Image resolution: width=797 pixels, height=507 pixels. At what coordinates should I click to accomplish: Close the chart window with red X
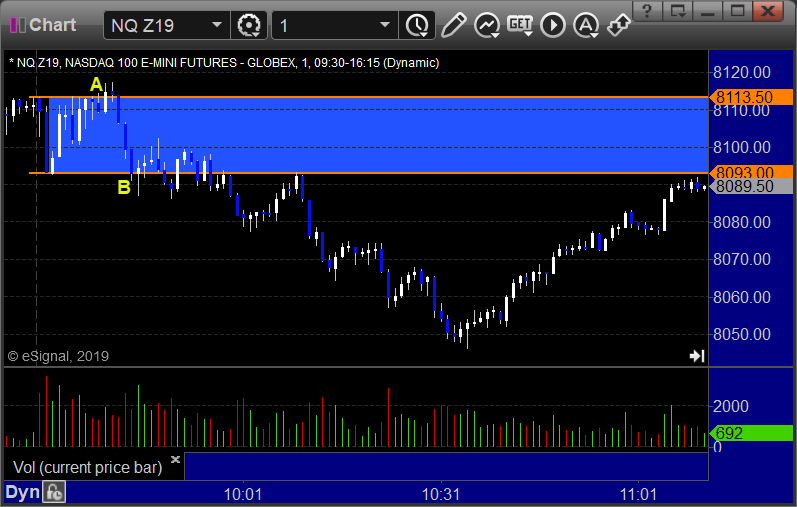768,11
